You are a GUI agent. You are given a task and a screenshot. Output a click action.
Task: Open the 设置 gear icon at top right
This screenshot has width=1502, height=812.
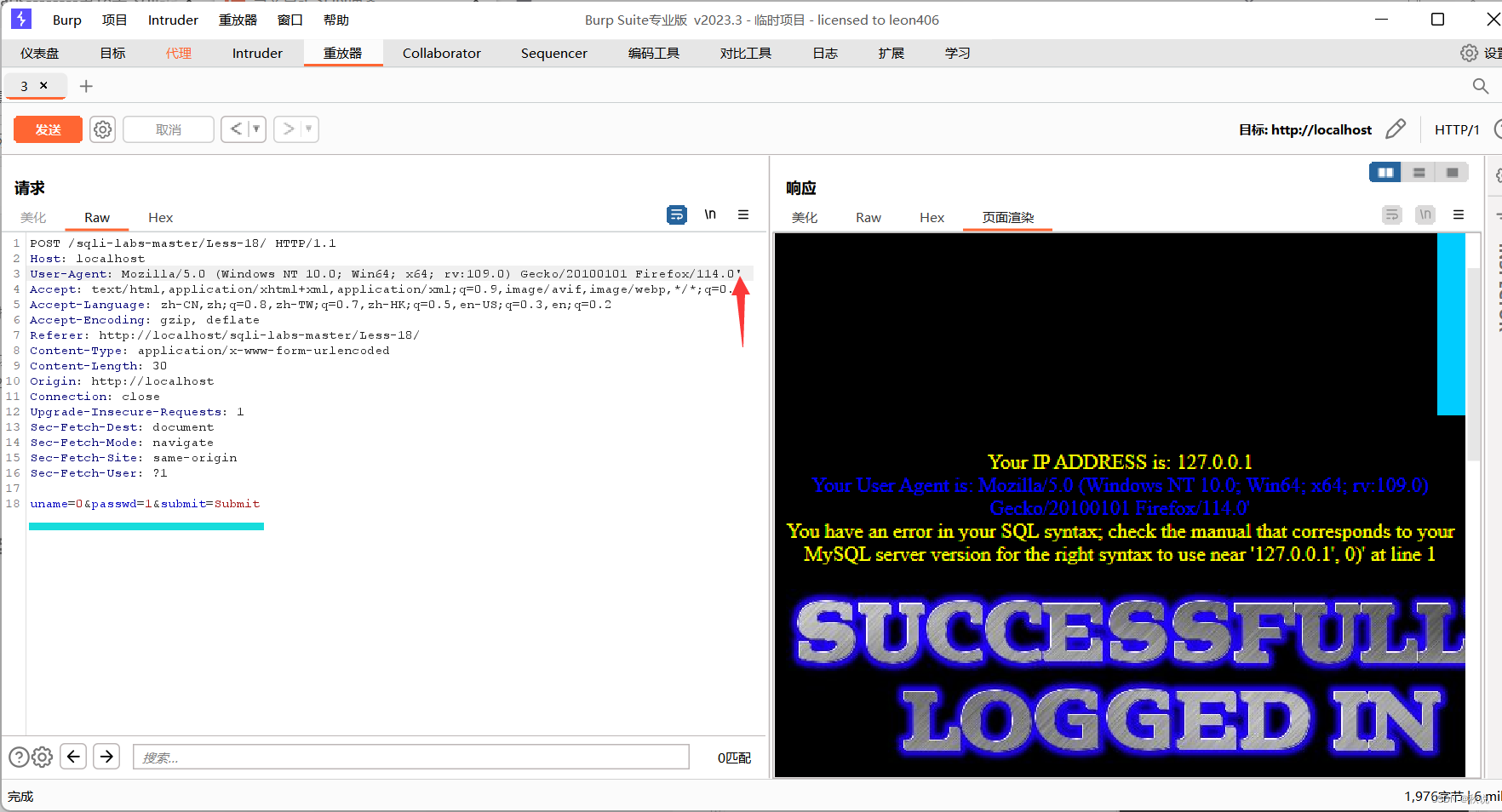(x=1470, y=53)
